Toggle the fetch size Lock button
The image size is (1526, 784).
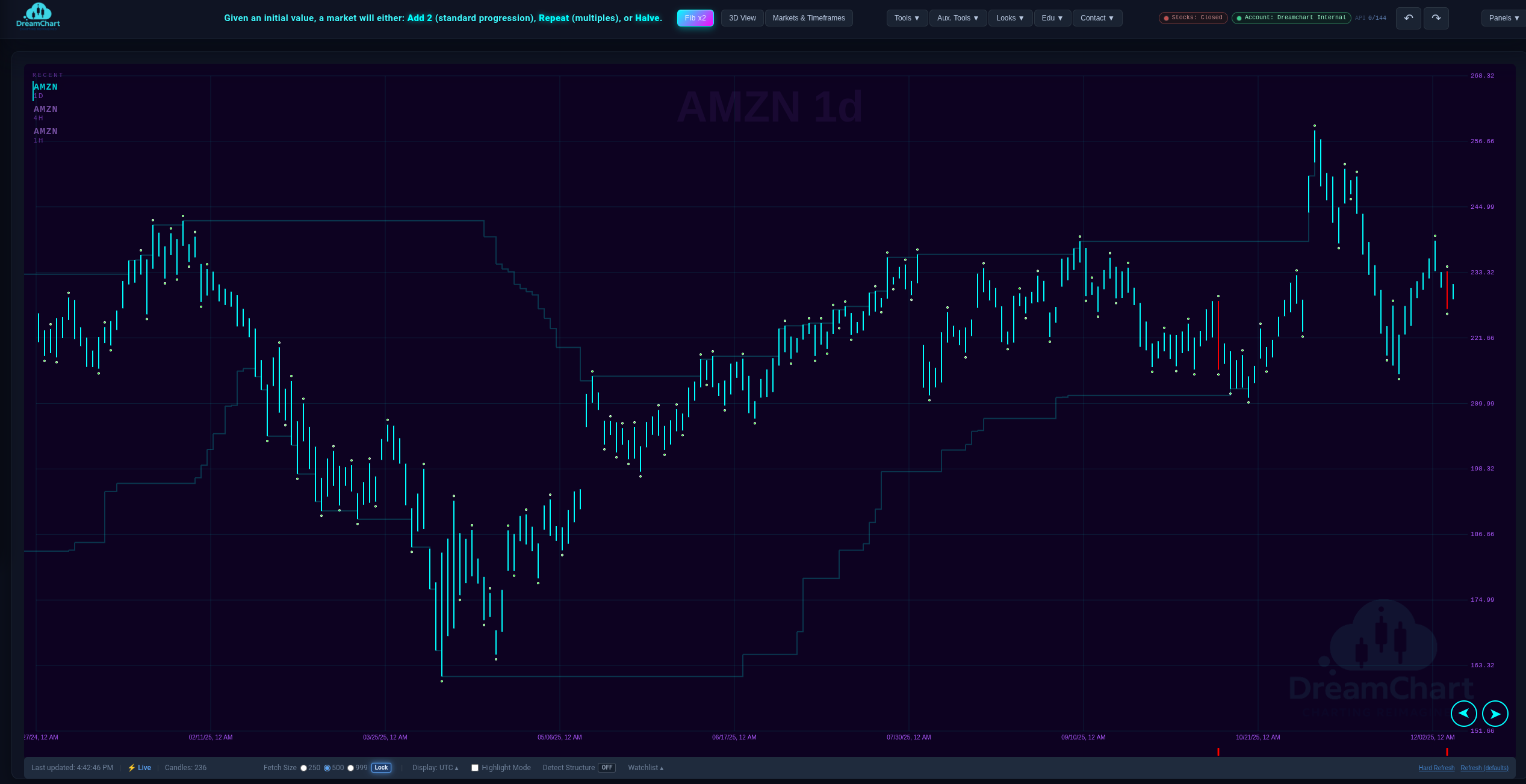point(382,768)
